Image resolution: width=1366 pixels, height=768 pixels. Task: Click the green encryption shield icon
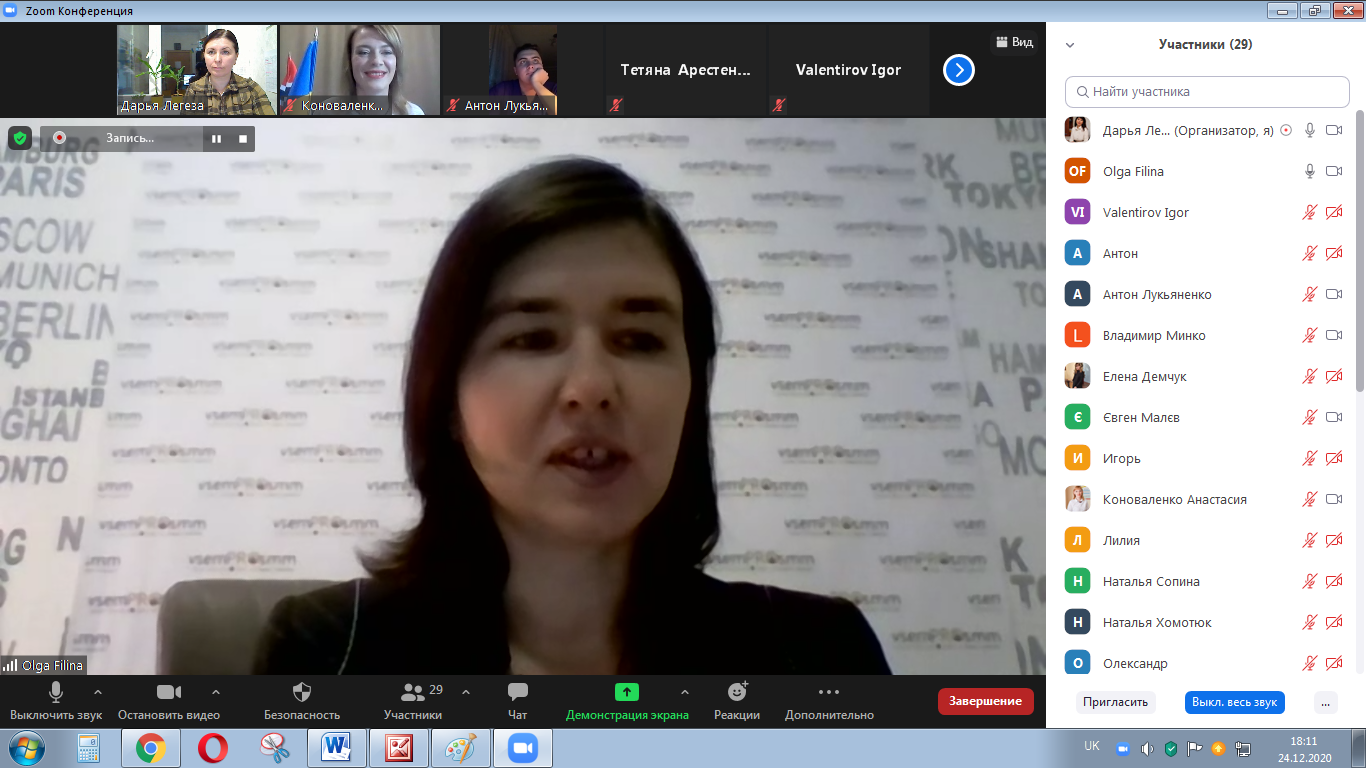point(20,138)
